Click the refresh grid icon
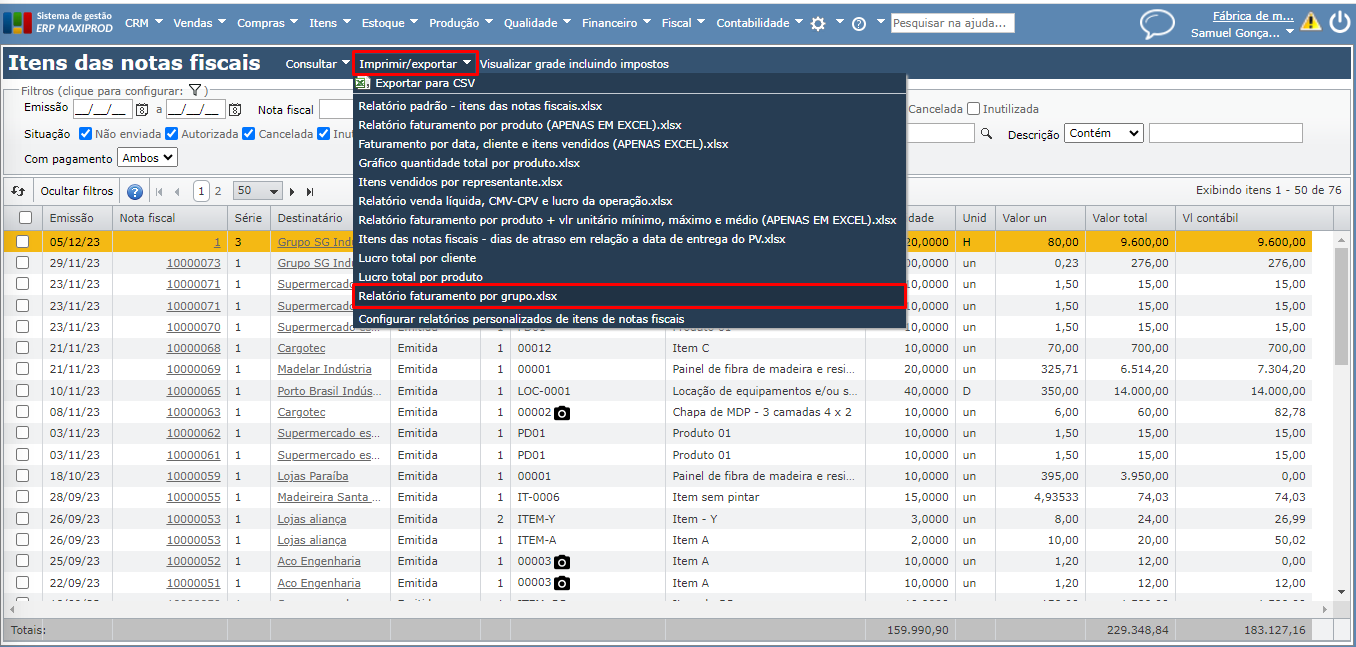The height and width of the screenshot is (647, 1356). point(17,191)
